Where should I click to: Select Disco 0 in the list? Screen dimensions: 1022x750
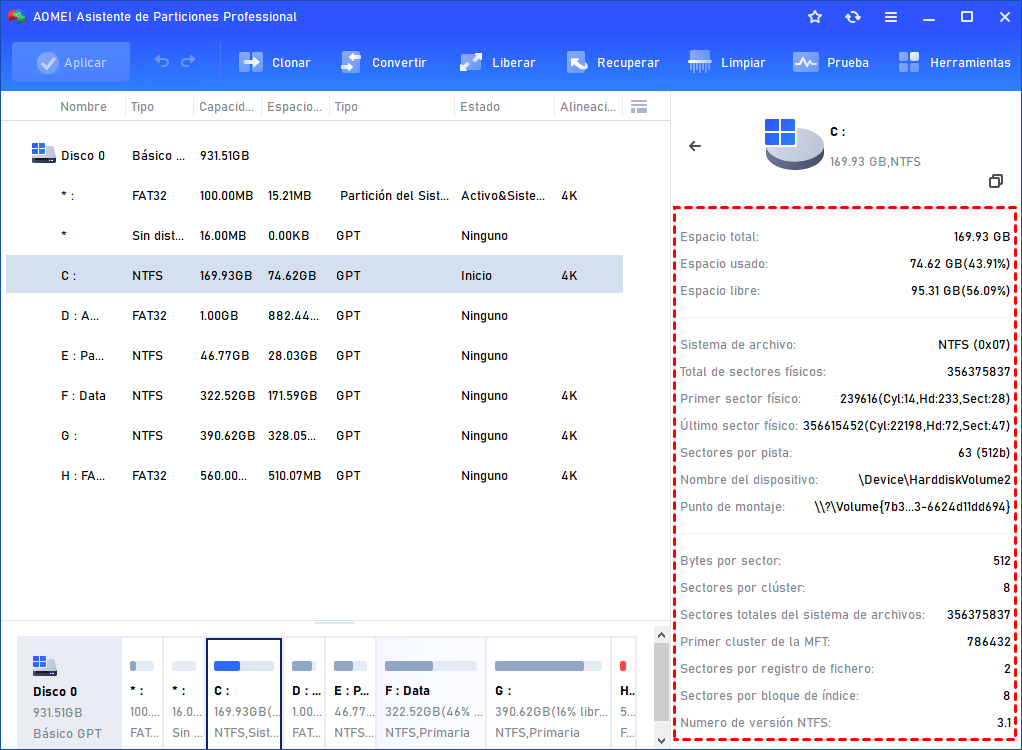point(83,156)
